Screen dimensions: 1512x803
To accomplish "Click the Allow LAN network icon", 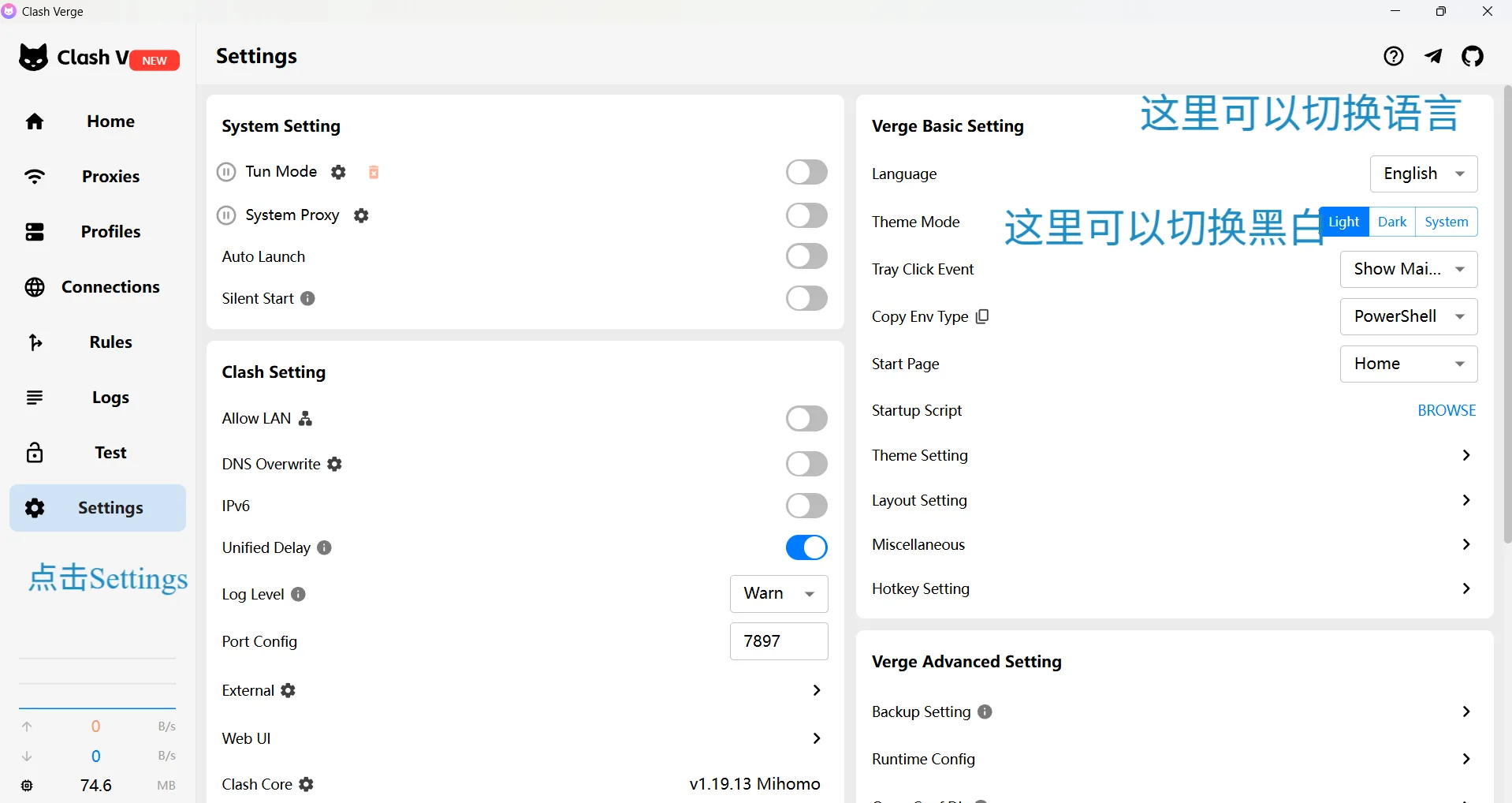I will 306,419.
